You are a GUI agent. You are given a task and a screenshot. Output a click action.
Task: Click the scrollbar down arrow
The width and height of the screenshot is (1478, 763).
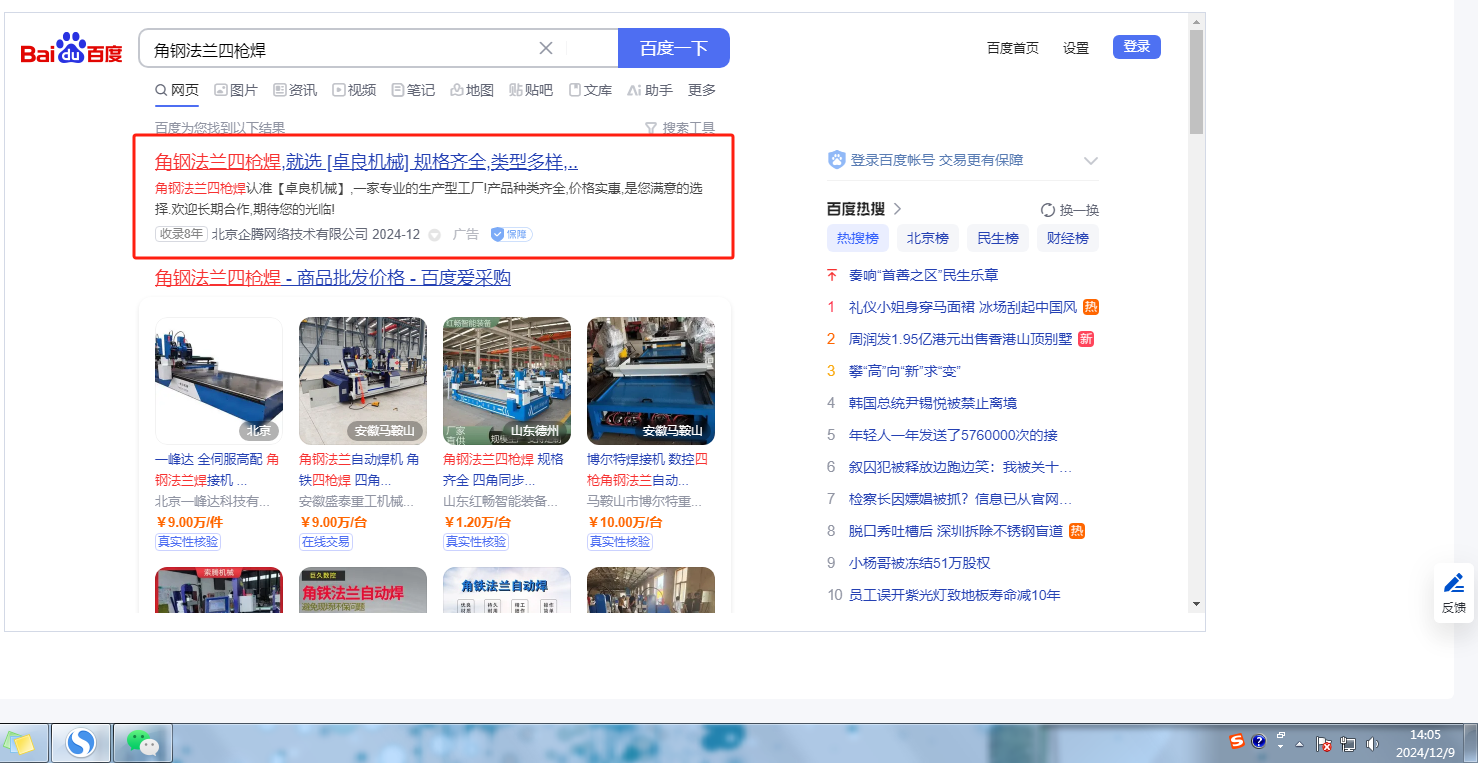click(1196, 604)
